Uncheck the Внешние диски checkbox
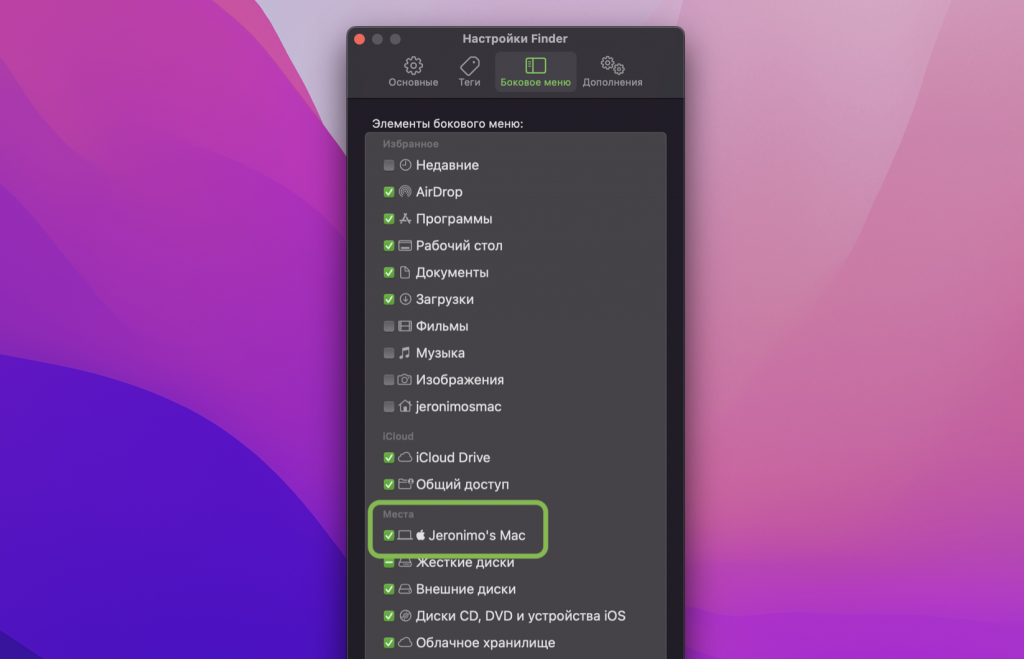The height and width of the screenshot is (659, 1024). coord(389,589)
